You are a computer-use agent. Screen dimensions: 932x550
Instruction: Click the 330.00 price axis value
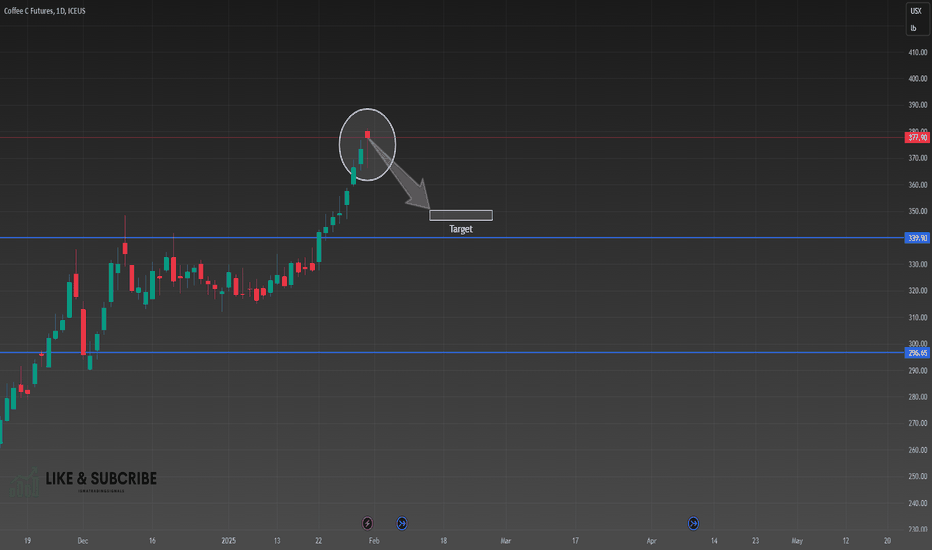918,264
